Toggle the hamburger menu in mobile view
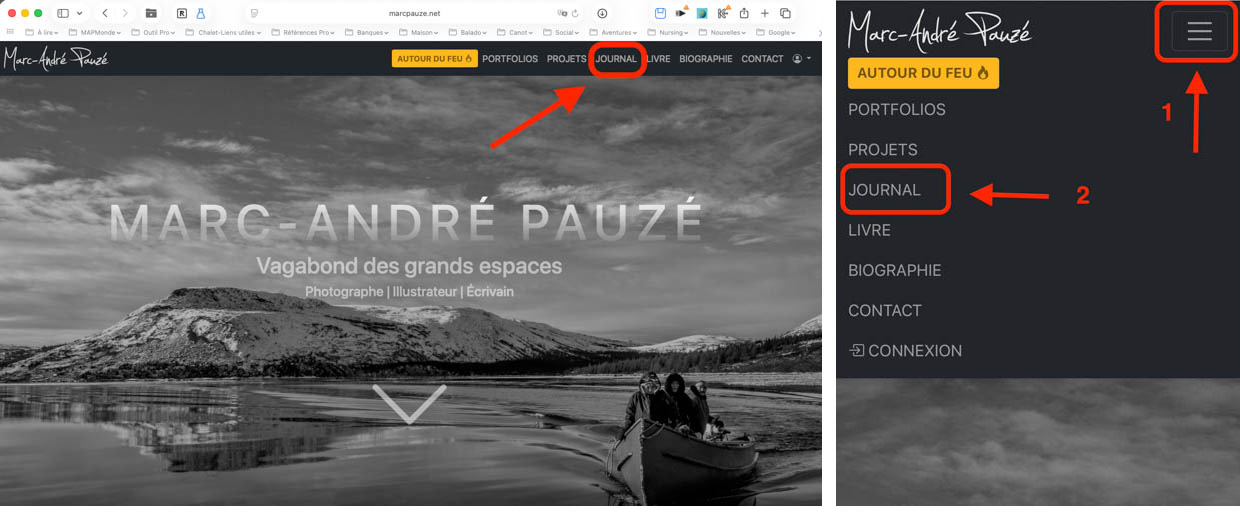Screen dimensions: 1240x513 (1199, 32)
